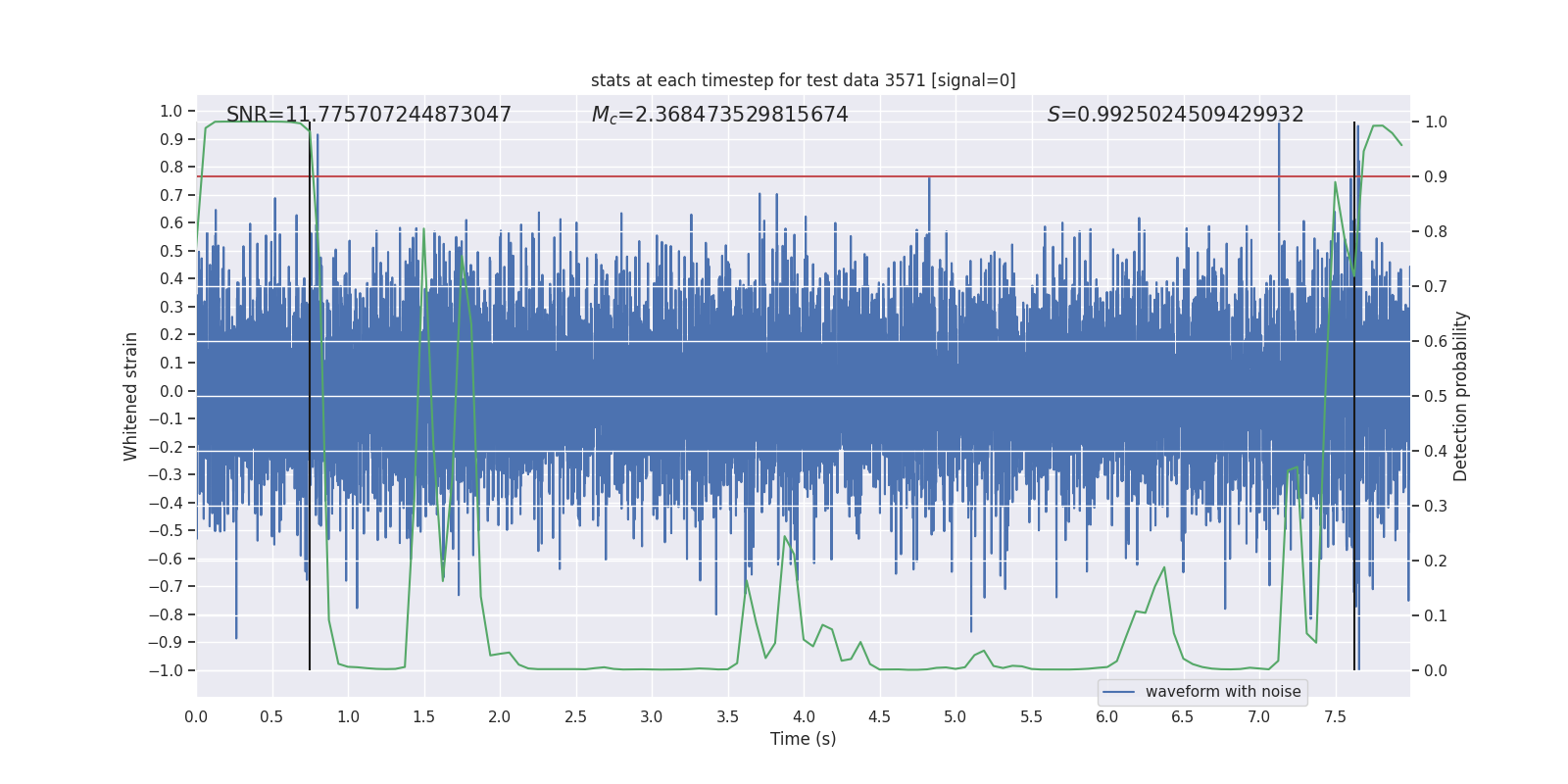1568x784 pixels.
Task: Select the 0.1 tick on the Detection probability axis
Action: click(1436, 616)
